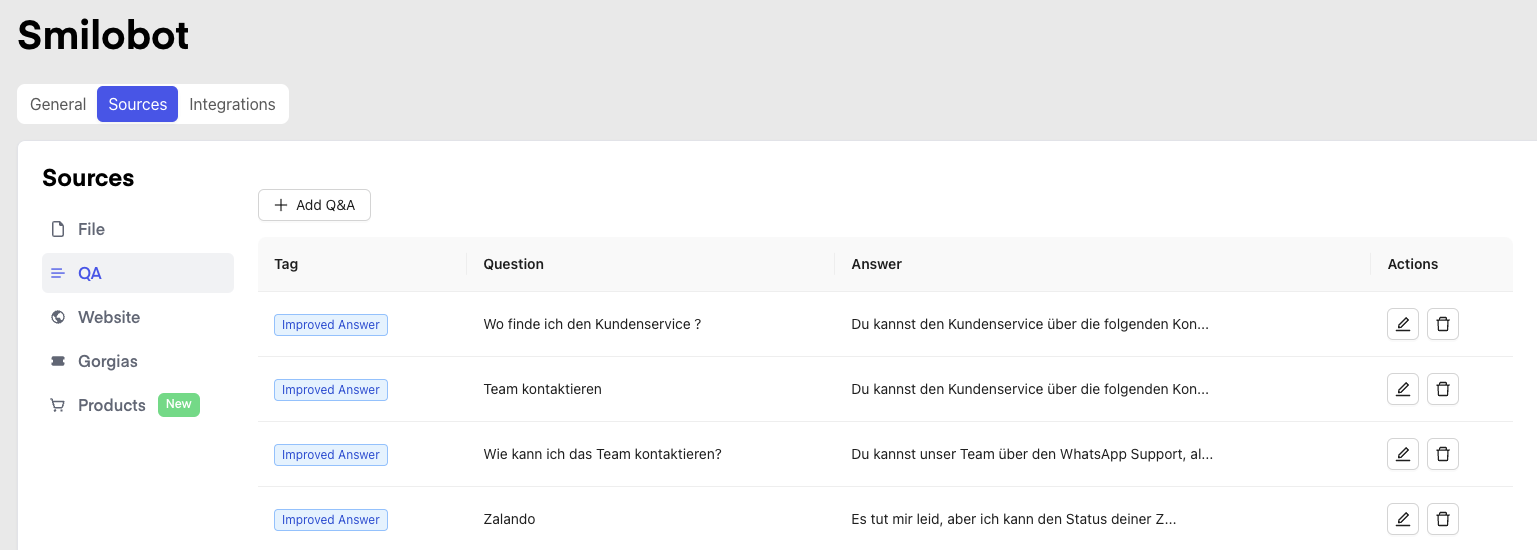This screenshot has width=1537, height=550.
Task: Delete the 'Team kontaktieren' Q&A row
Action: (x=1442, y=389)
